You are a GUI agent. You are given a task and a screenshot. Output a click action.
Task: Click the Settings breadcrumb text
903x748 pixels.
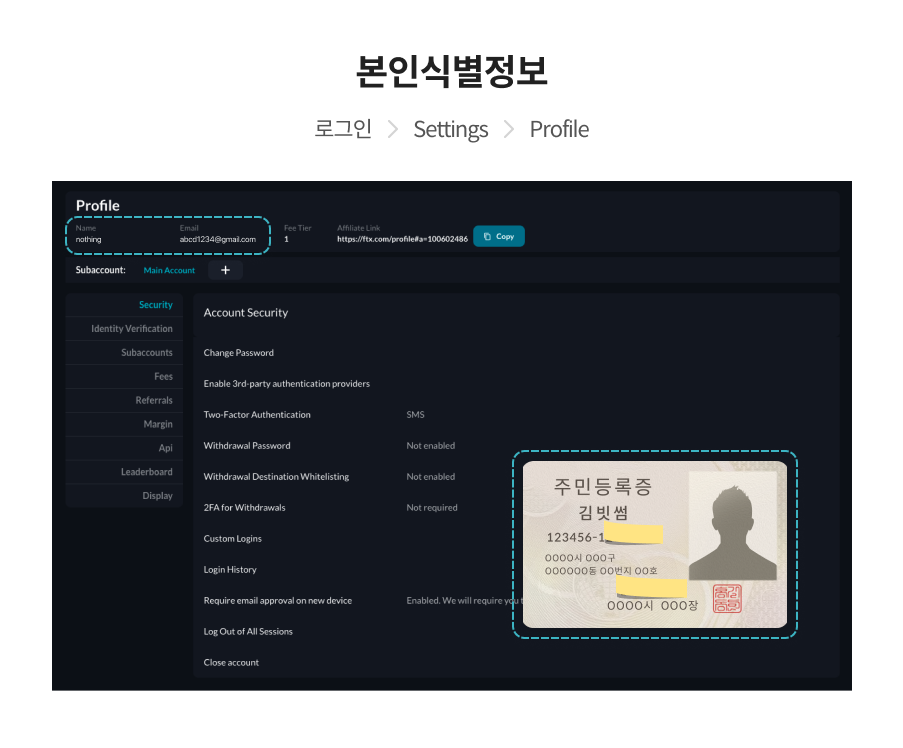point(451,130)
